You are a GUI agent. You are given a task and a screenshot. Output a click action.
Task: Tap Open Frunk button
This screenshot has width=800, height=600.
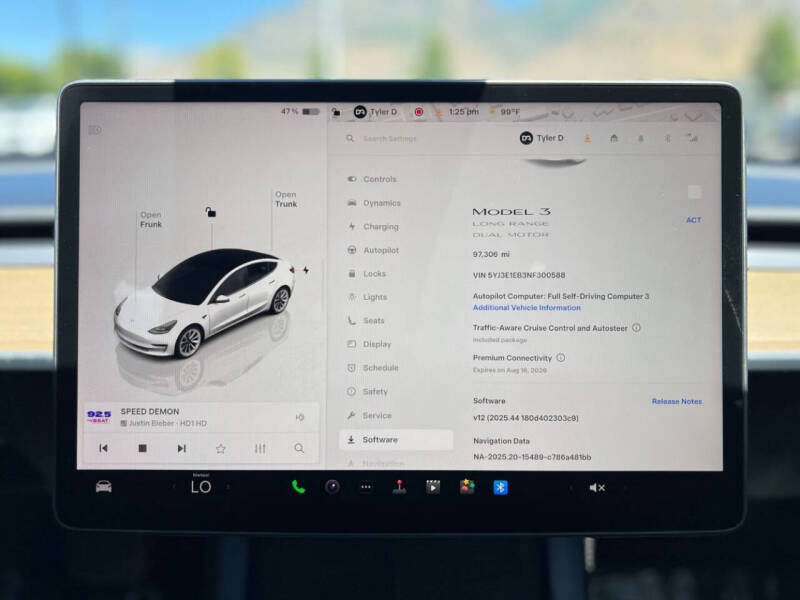tap(151, 219)
